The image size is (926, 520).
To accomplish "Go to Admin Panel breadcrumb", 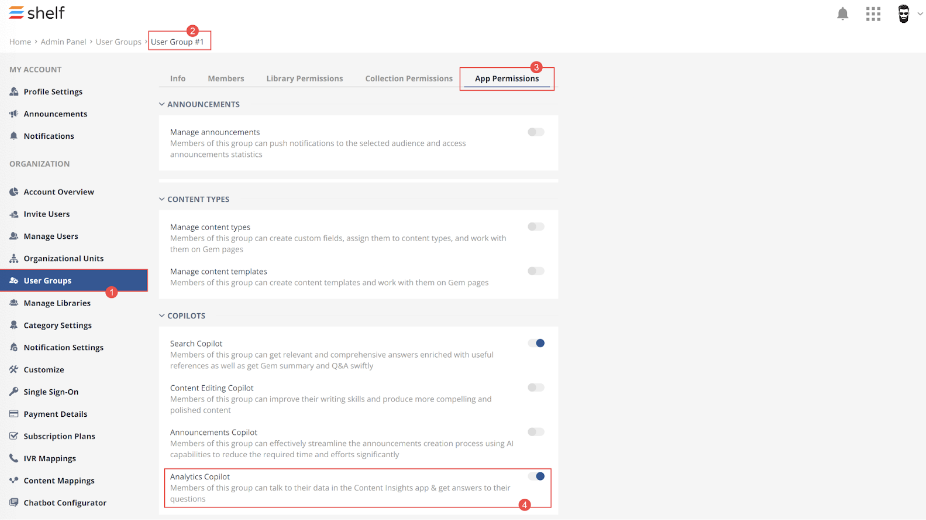I will click(x=63, y=42).
